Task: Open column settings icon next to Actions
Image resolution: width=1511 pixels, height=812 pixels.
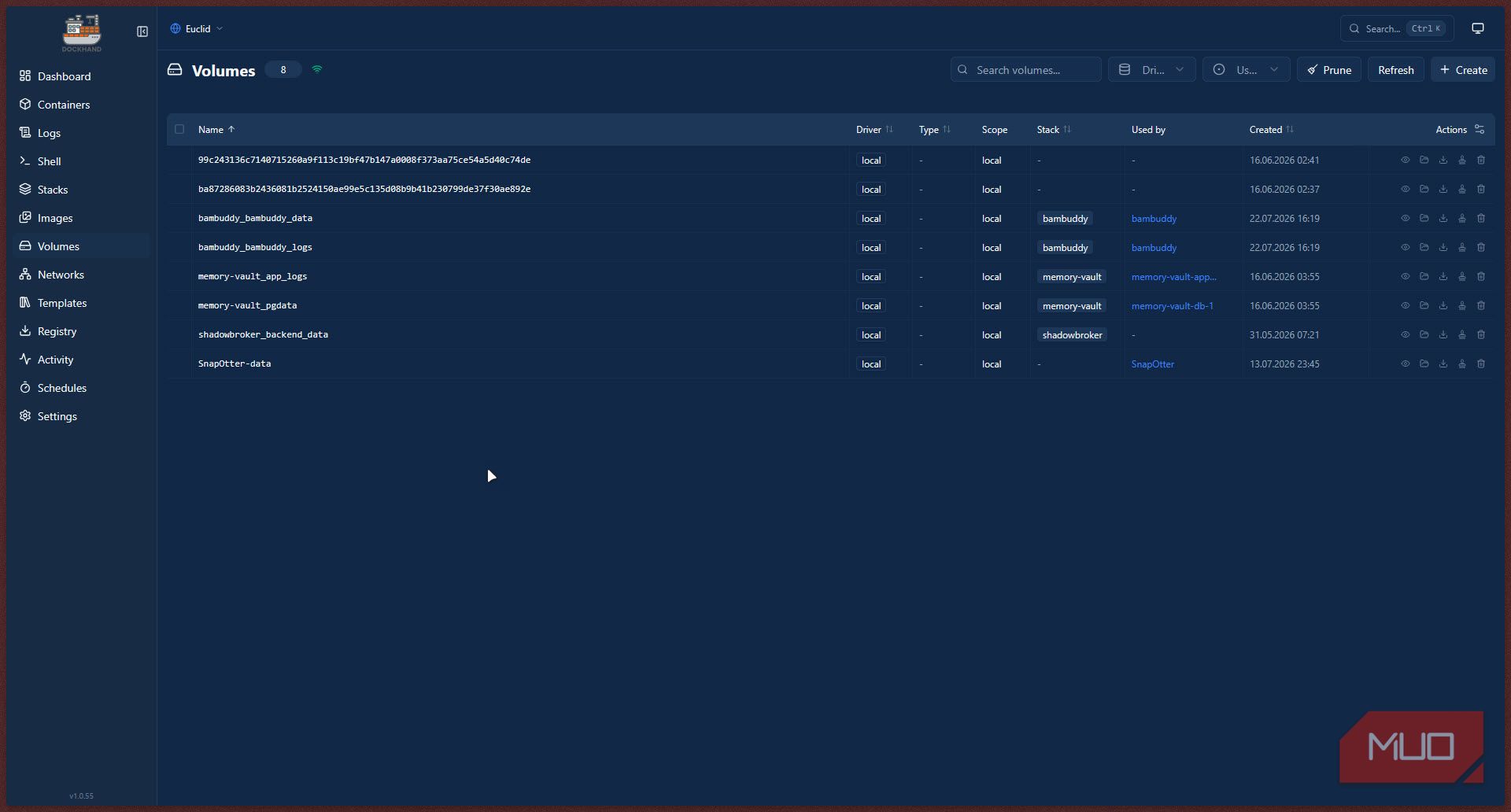Action: coord(1480,129)
